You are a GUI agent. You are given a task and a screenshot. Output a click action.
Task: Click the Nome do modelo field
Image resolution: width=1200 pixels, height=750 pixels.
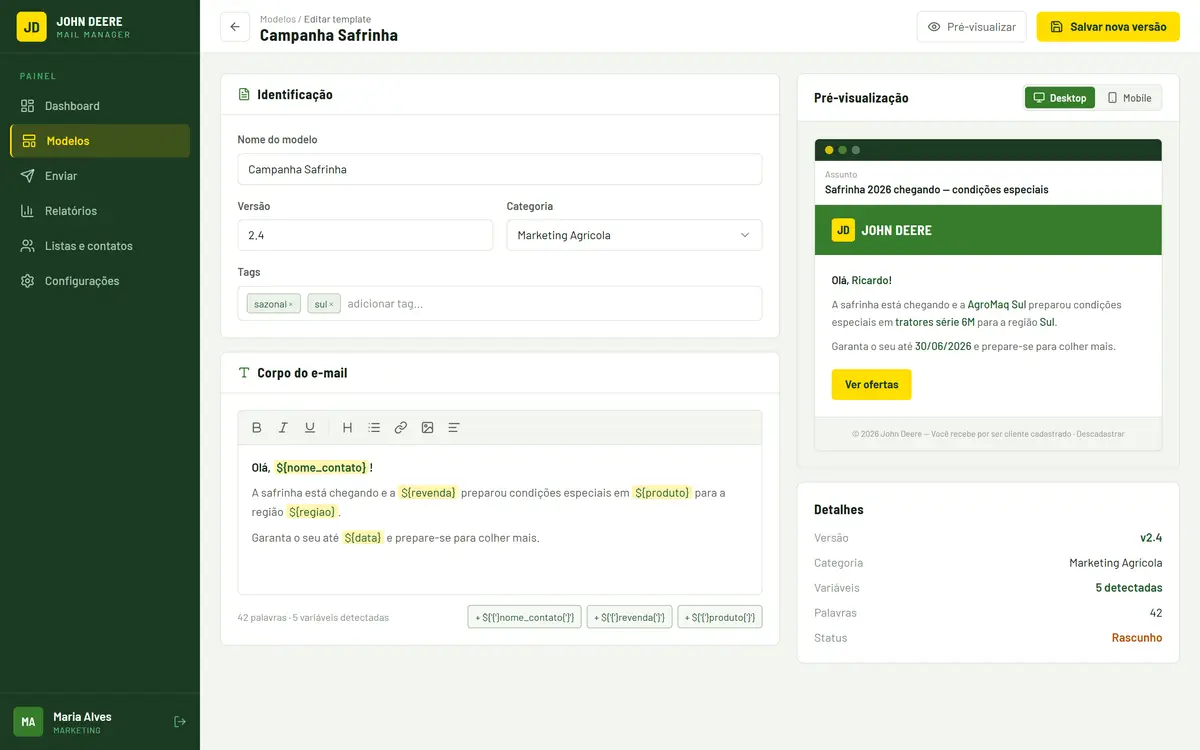tap(500, 169)
